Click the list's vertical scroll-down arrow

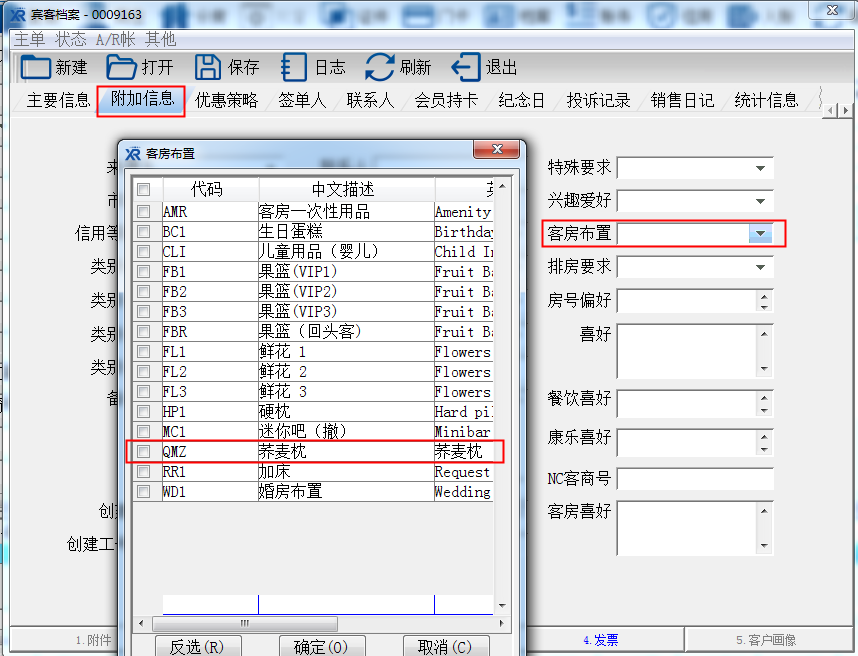pyautogui.click(x=502, y=606)
